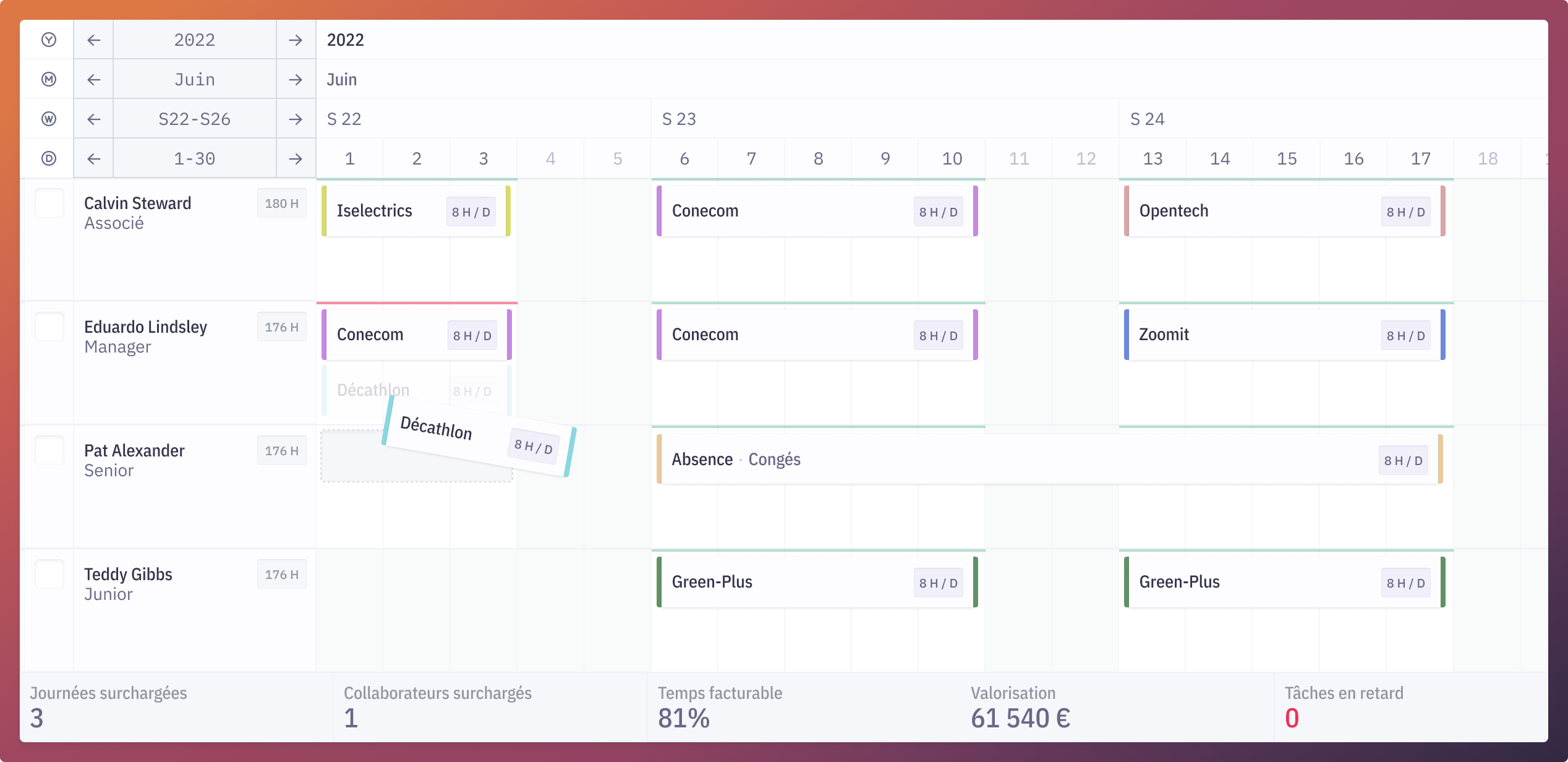Click day 15 in the date header
This screenshot has width=1568, height=762.
tap(1287, 159)
